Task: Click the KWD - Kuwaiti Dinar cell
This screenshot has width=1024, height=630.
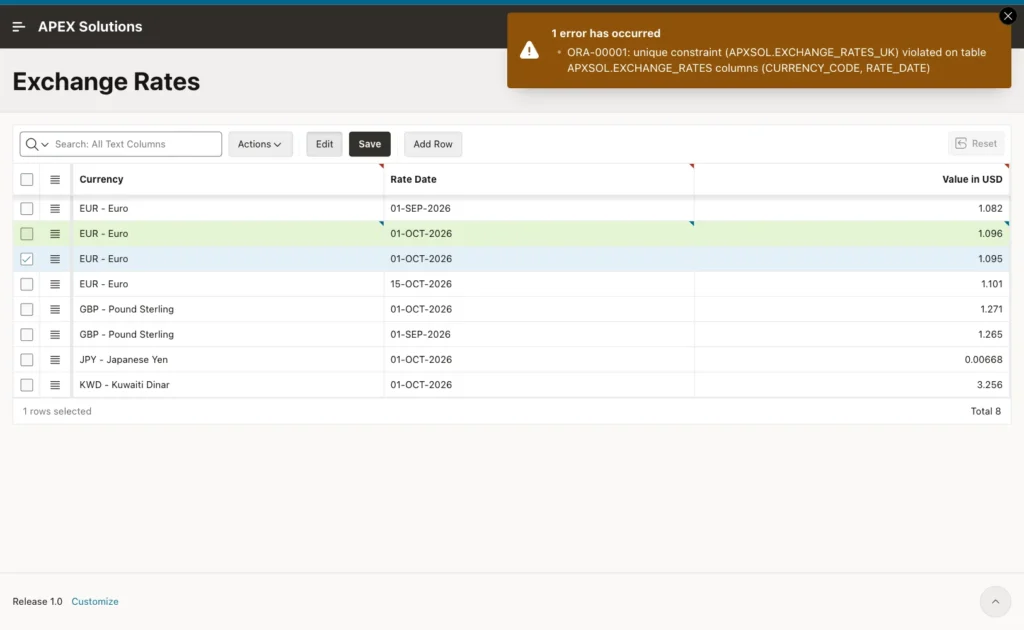Action: pyautogui.click(x=228, y=385)
